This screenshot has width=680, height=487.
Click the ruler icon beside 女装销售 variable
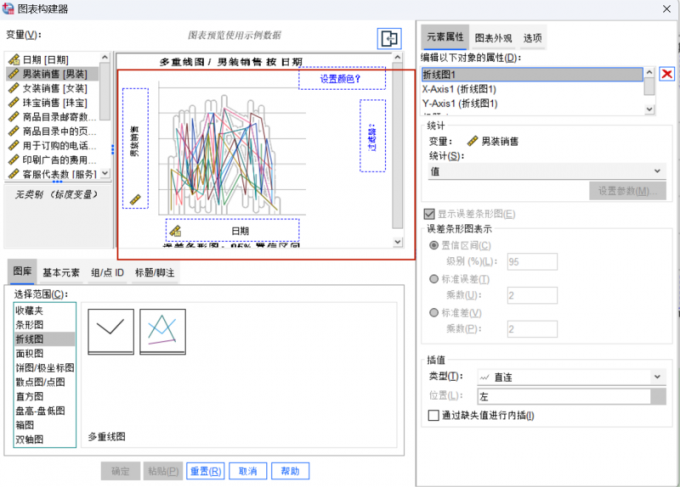coord(14,88)
